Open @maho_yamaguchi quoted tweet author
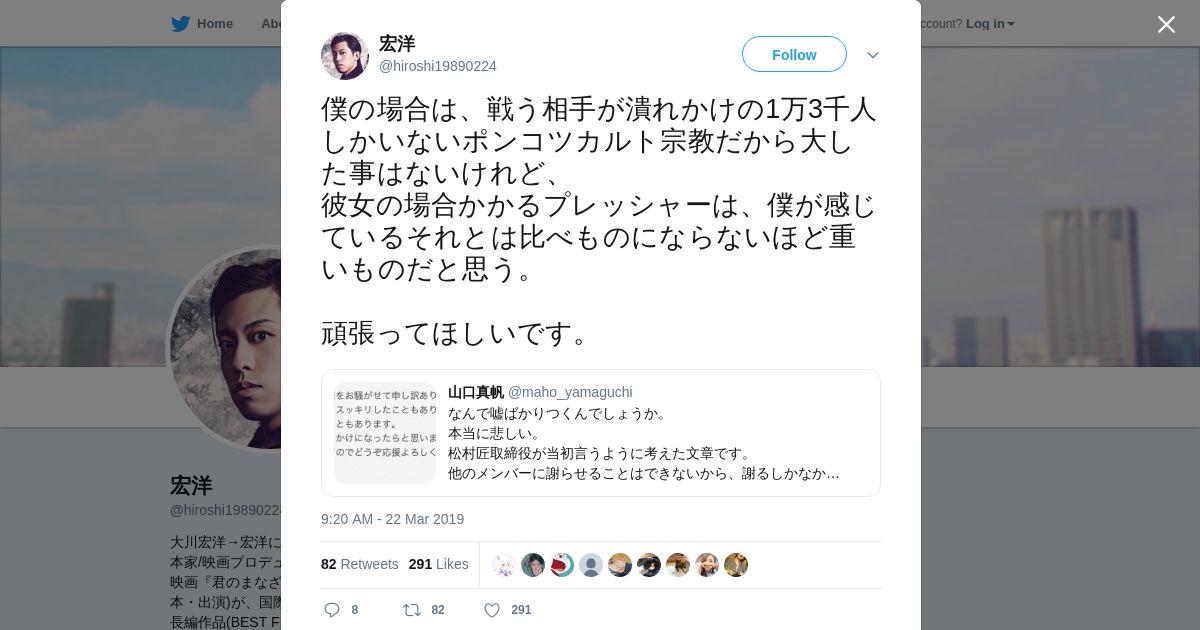The height and width of the screenshot is (630, 1200). tap(540, 392)
